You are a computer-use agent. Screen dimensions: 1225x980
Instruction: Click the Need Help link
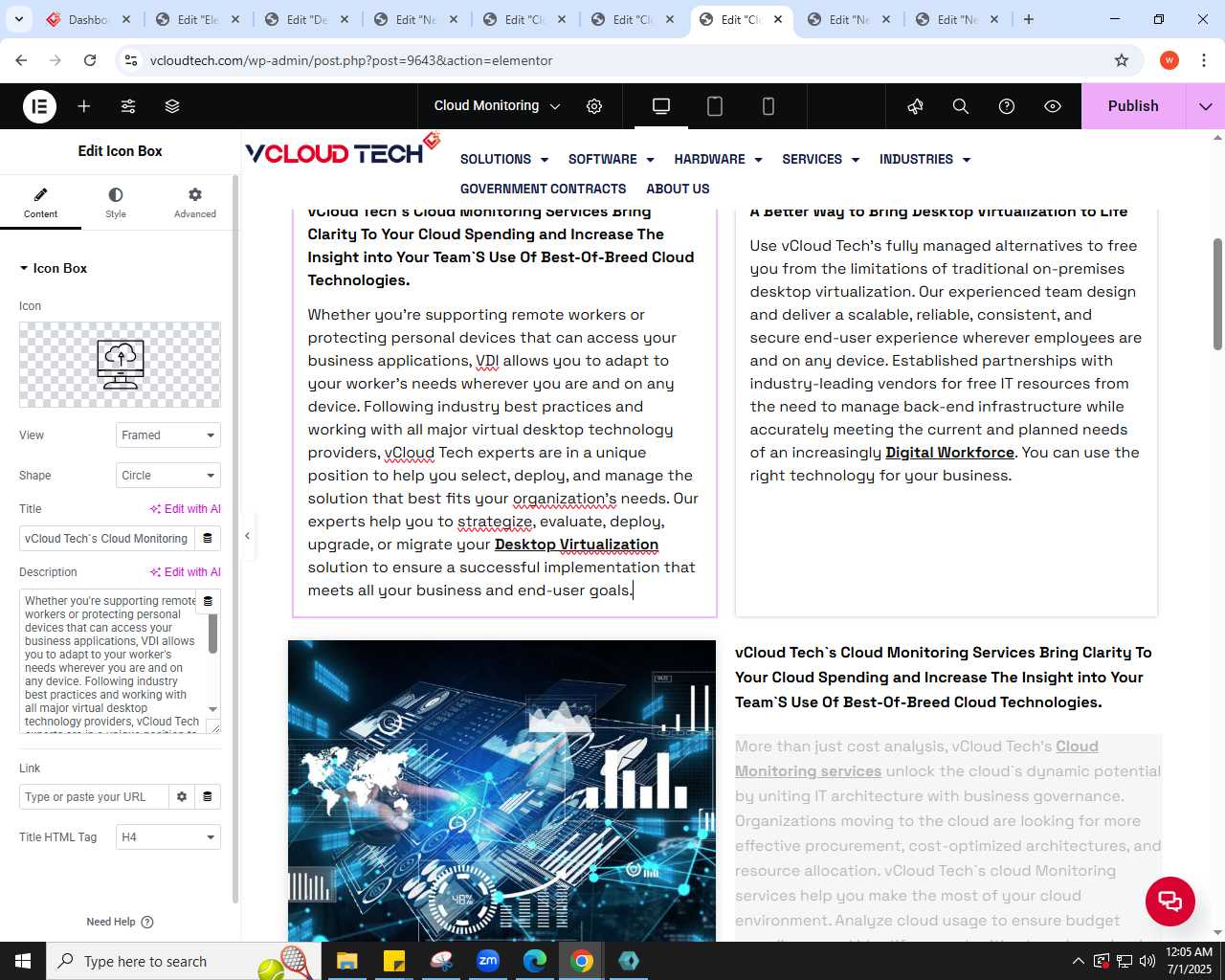(x=120, y=922)
